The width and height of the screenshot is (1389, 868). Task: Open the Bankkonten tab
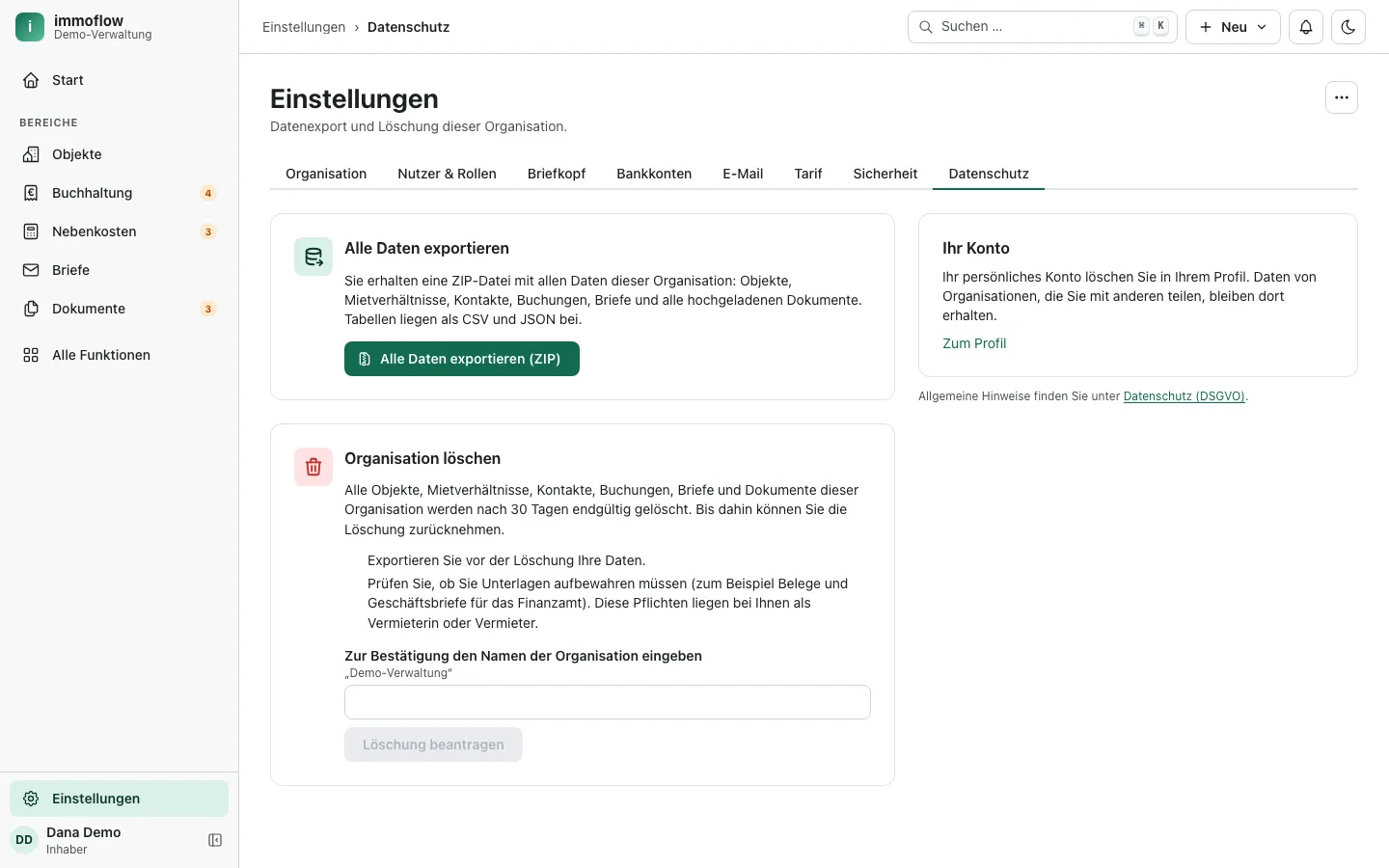(x=654, y=174)
